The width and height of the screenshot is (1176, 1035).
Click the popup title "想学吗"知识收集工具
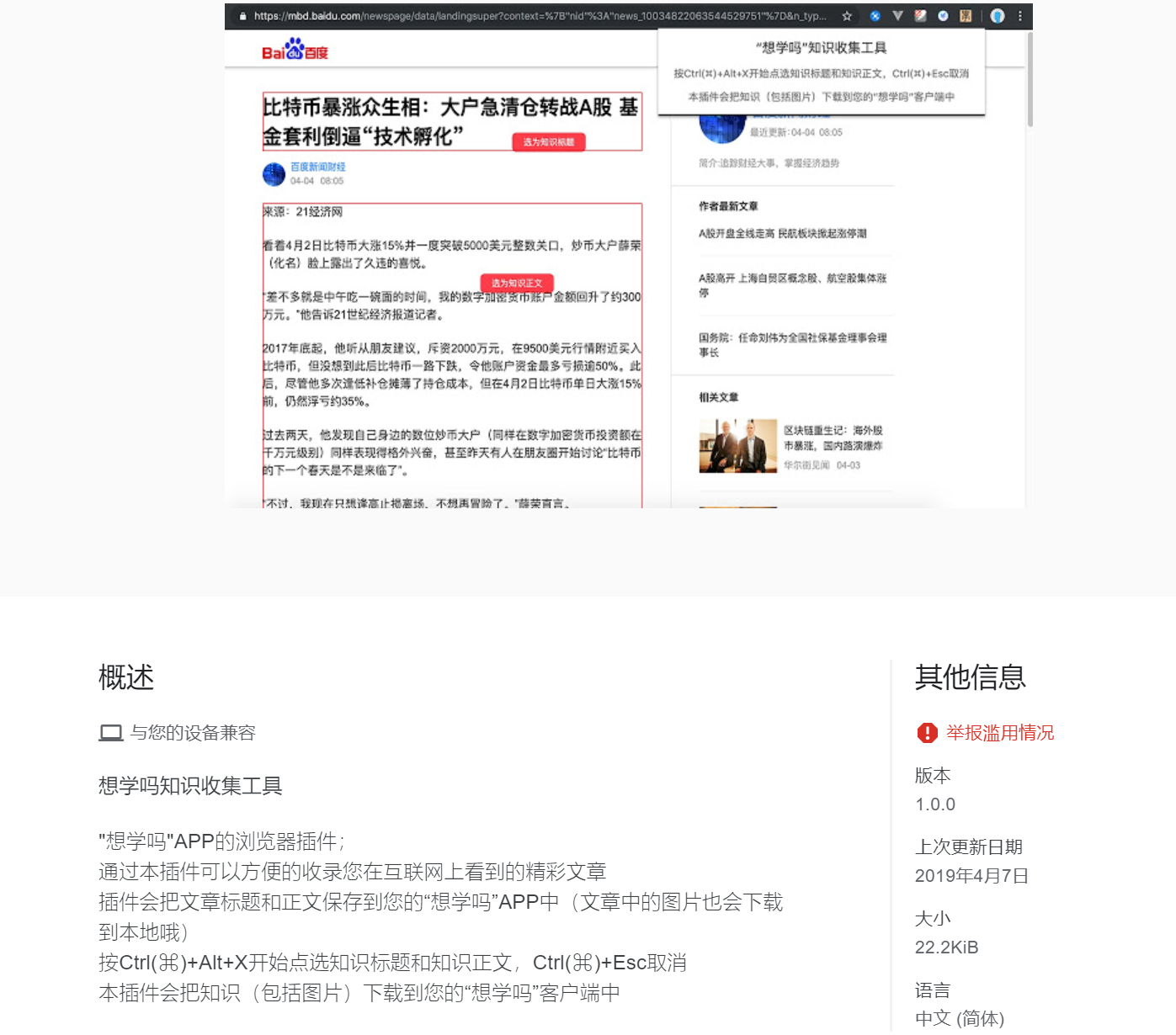(x=821, y=48)
